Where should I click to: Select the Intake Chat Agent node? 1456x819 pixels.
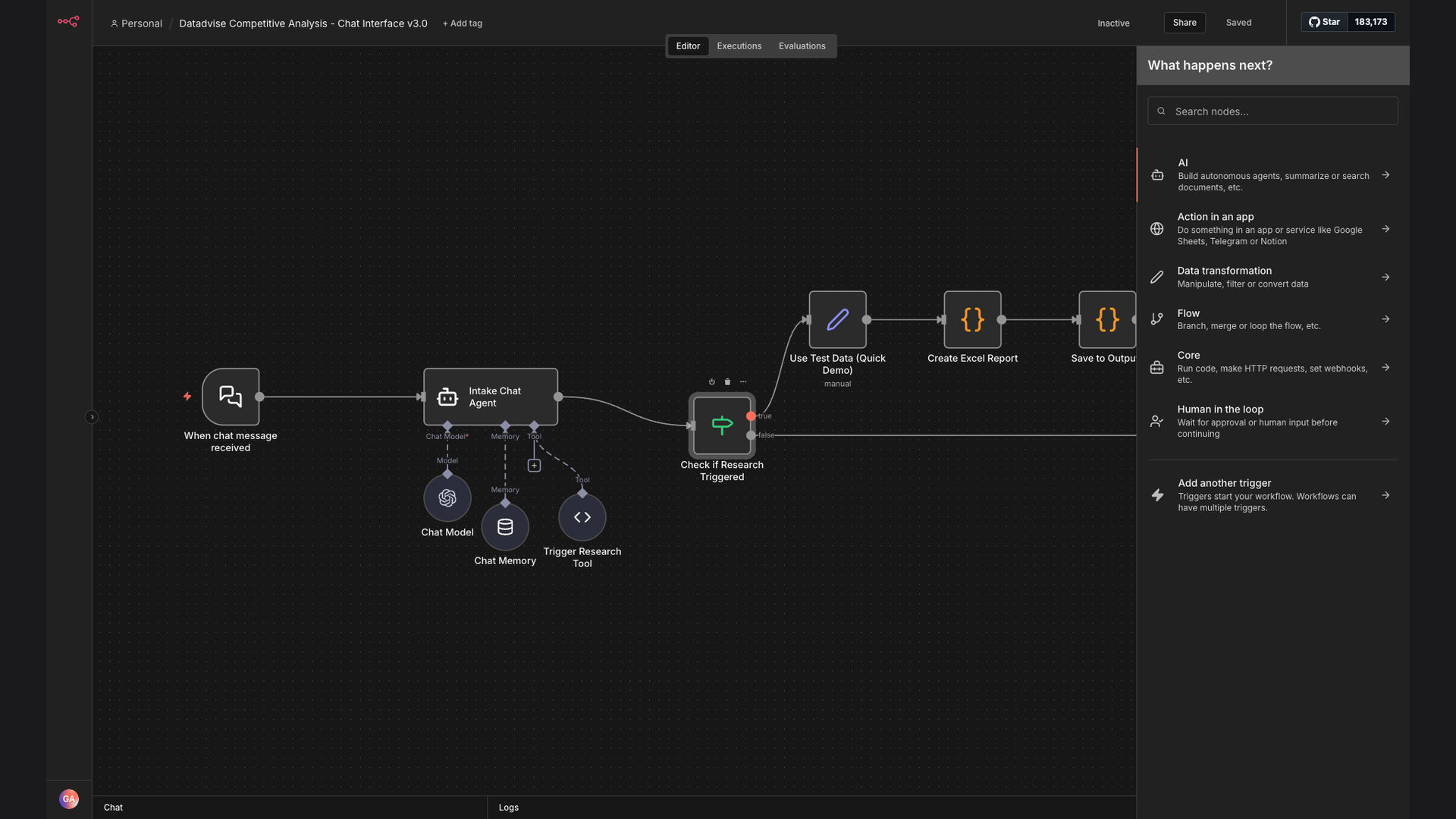491,397
